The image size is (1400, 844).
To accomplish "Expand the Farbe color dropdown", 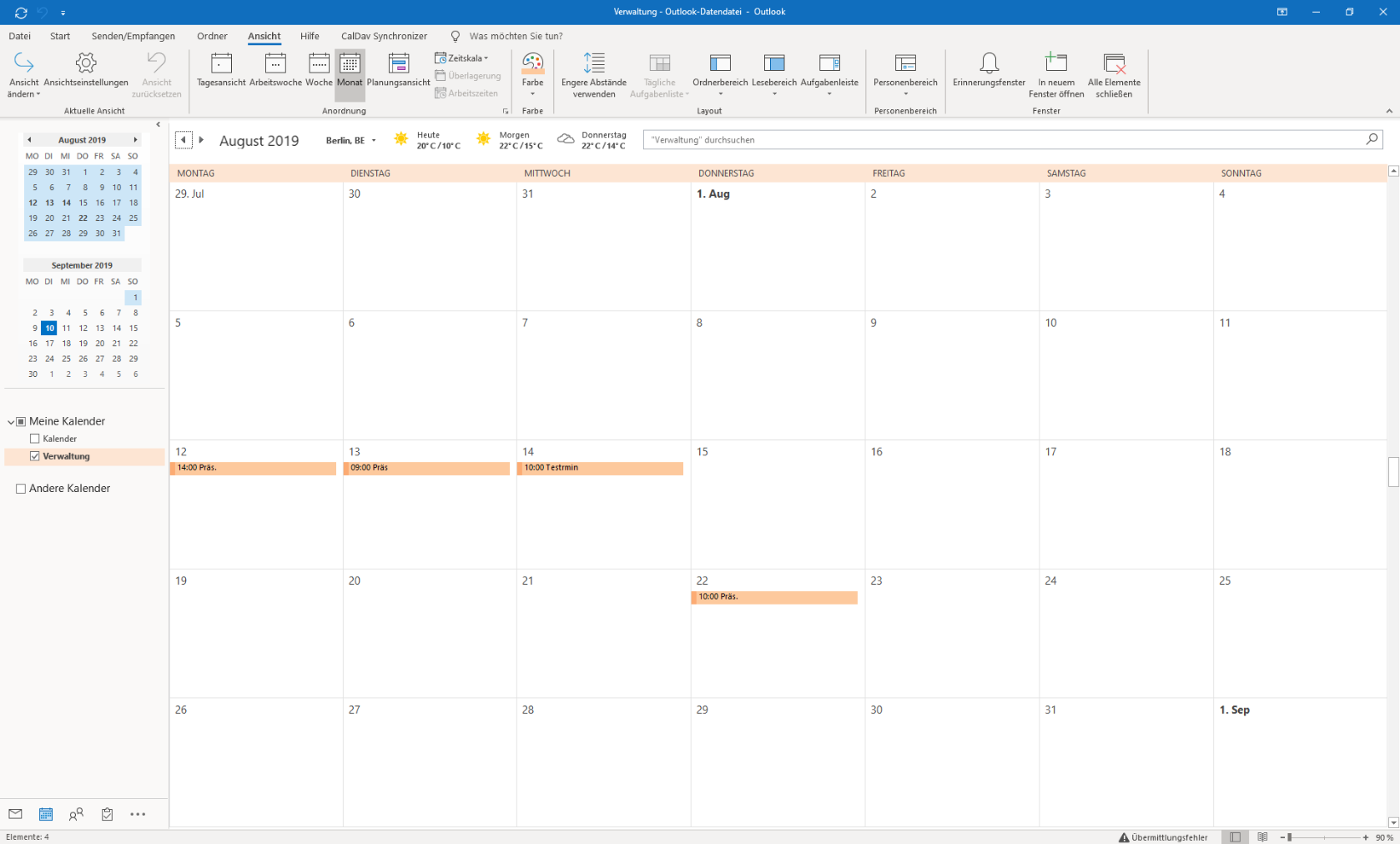I will click(x=532, y=93).
